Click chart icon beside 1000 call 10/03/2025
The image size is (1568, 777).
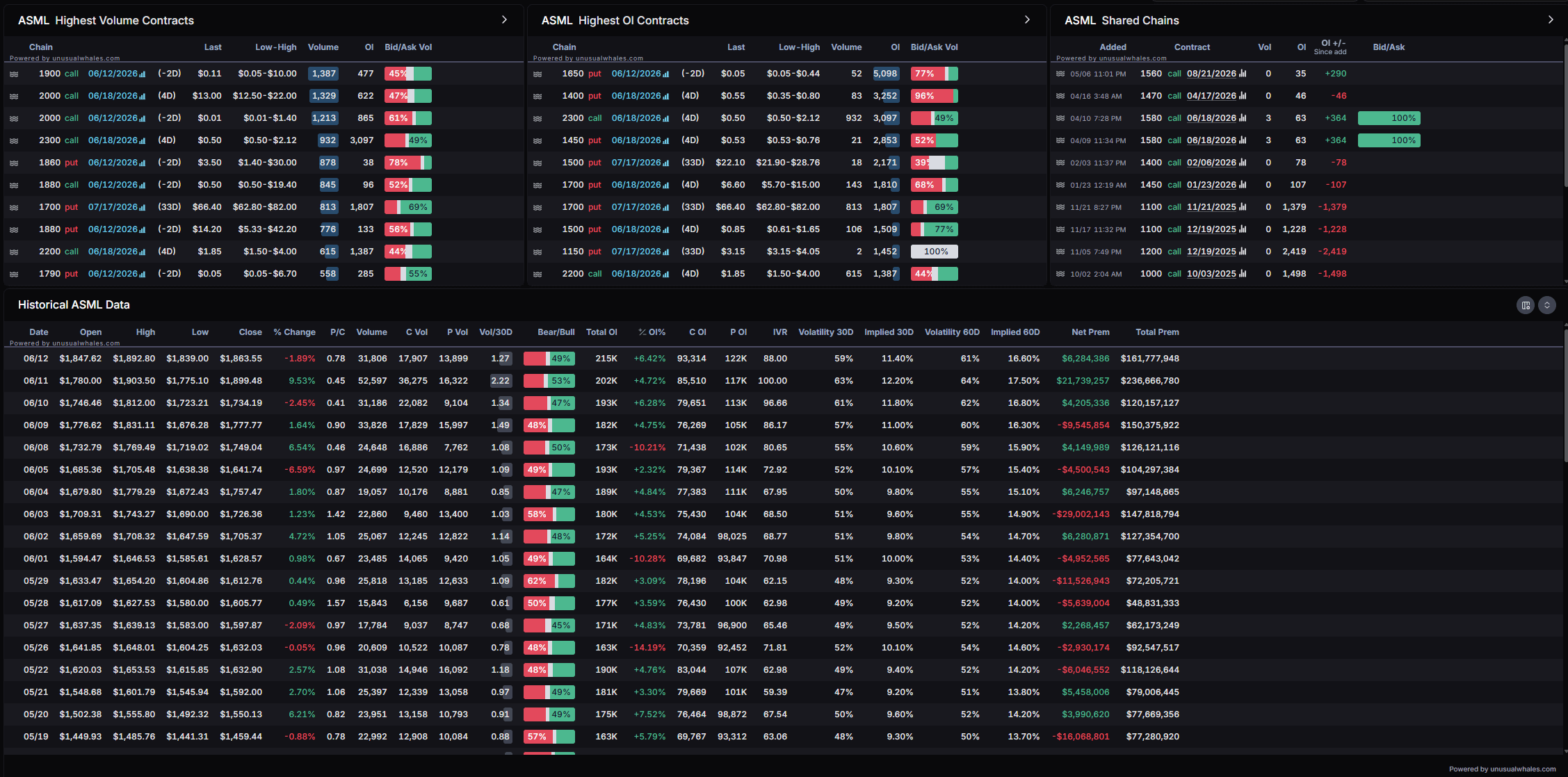[x=1243, y=274]
